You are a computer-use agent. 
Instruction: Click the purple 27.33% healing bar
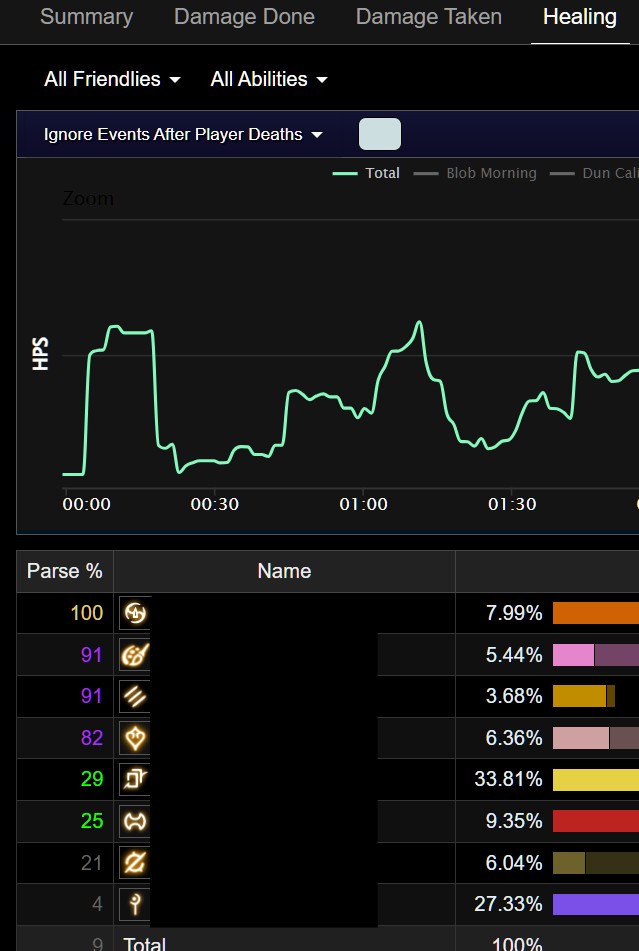tap(595, 904)
